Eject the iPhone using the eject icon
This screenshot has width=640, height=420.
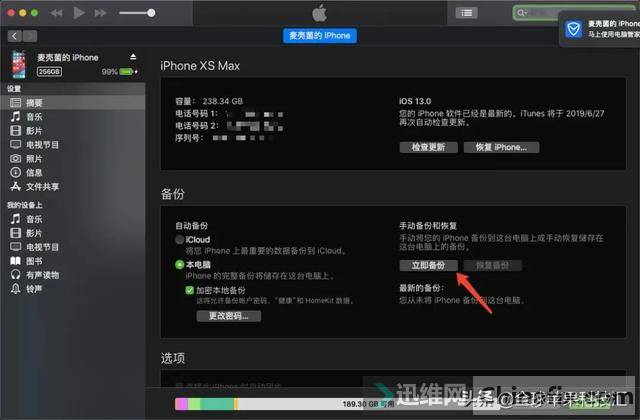pos(133,57)
